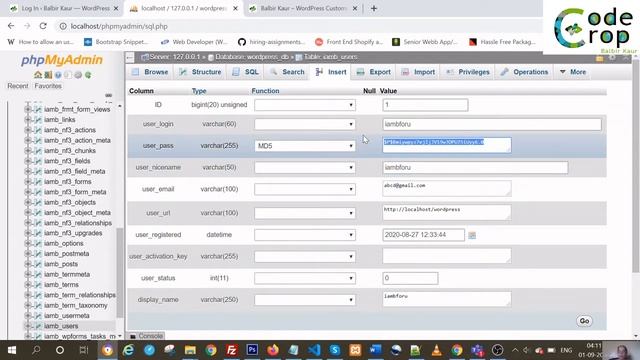Open the Function dropdown for user_nicename
Viewport: 640px width, 360px height.
point(305,167)
